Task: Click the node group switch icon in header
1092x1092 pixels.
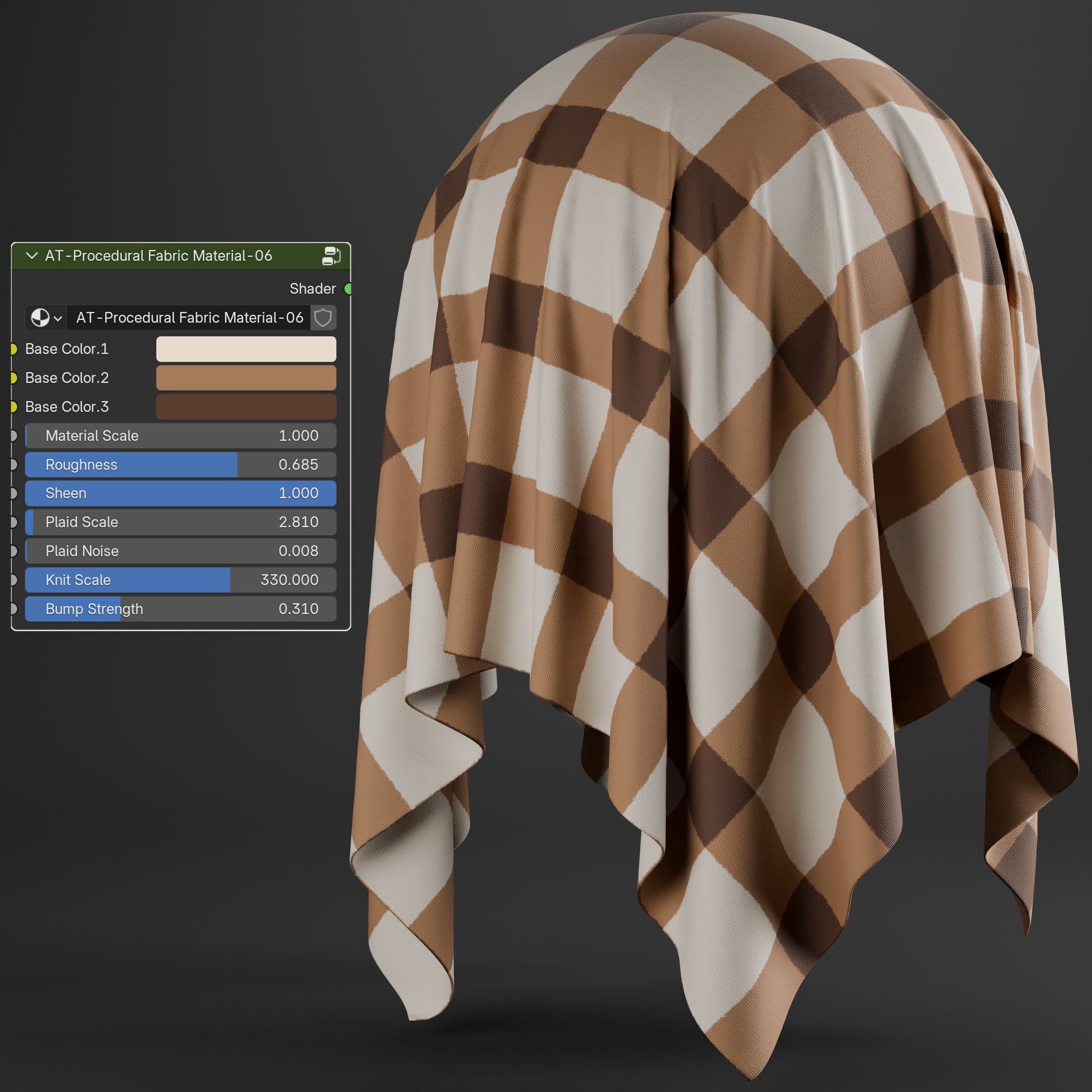Action: (332, 255)
